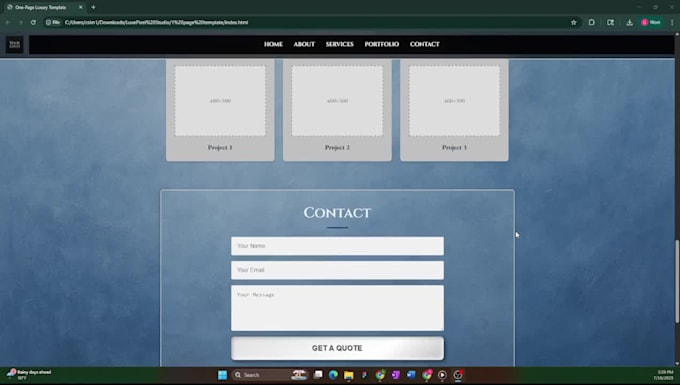Open the File site info chip

click(x=53, y=22)
